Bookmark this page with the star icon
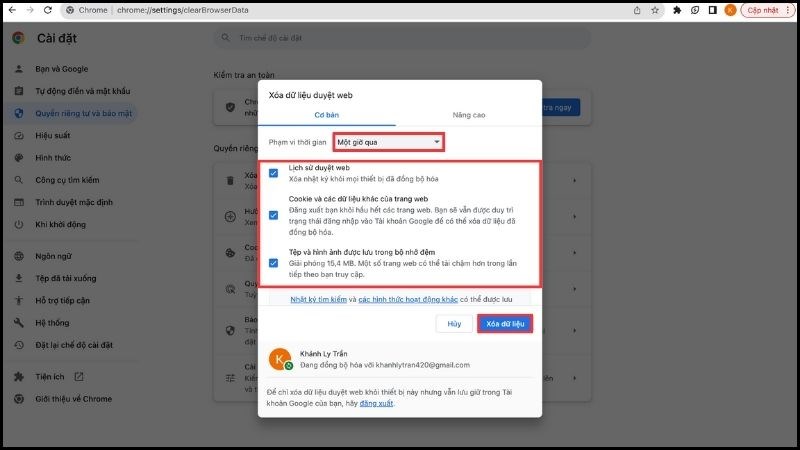The width and height of the screenshot is (800, 450). click(x=655, y=10)
